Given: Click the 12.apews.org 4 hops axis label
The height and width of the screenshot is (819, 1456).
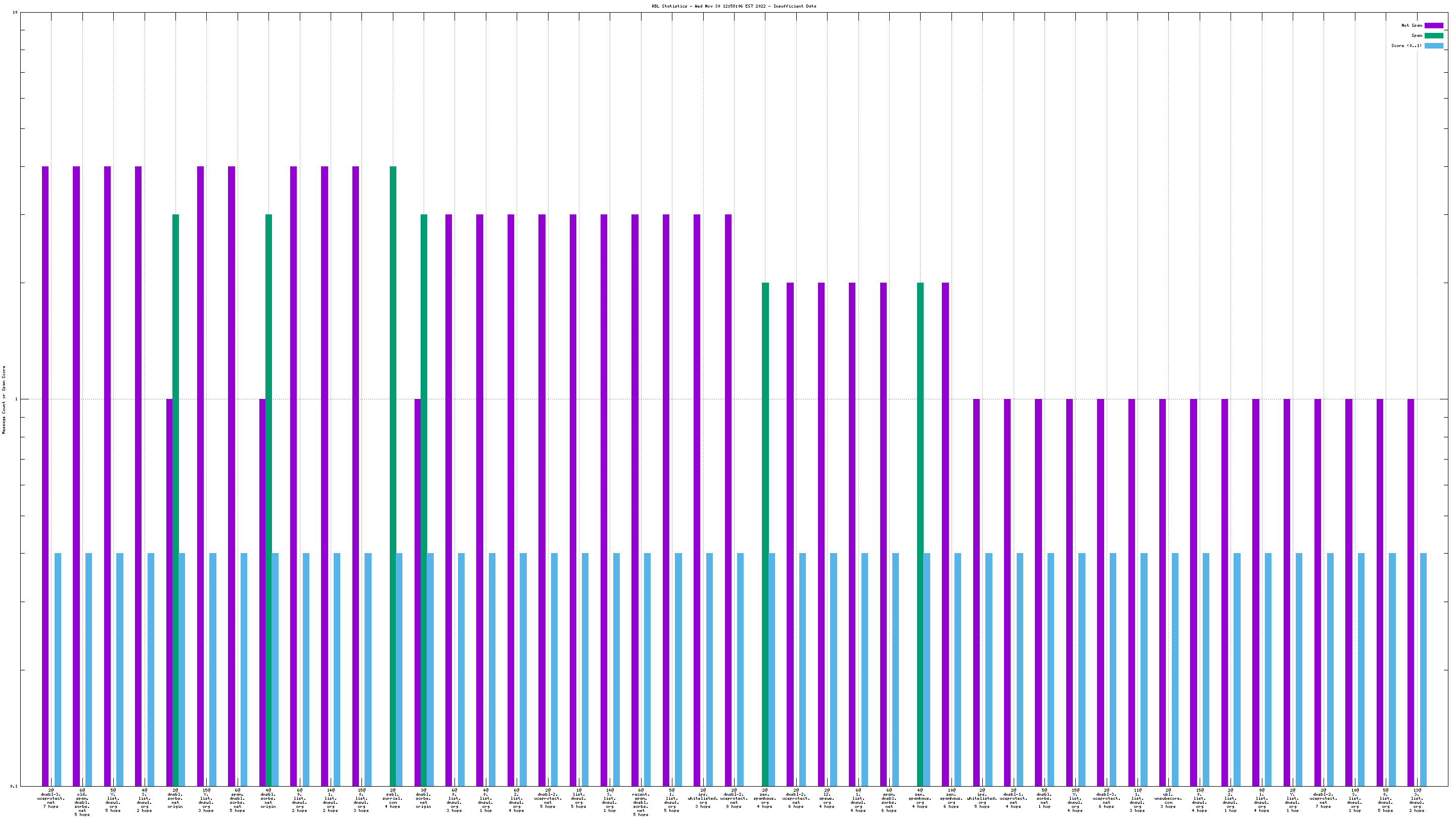Looking at the screenshot, I should (x=827, y=799).
